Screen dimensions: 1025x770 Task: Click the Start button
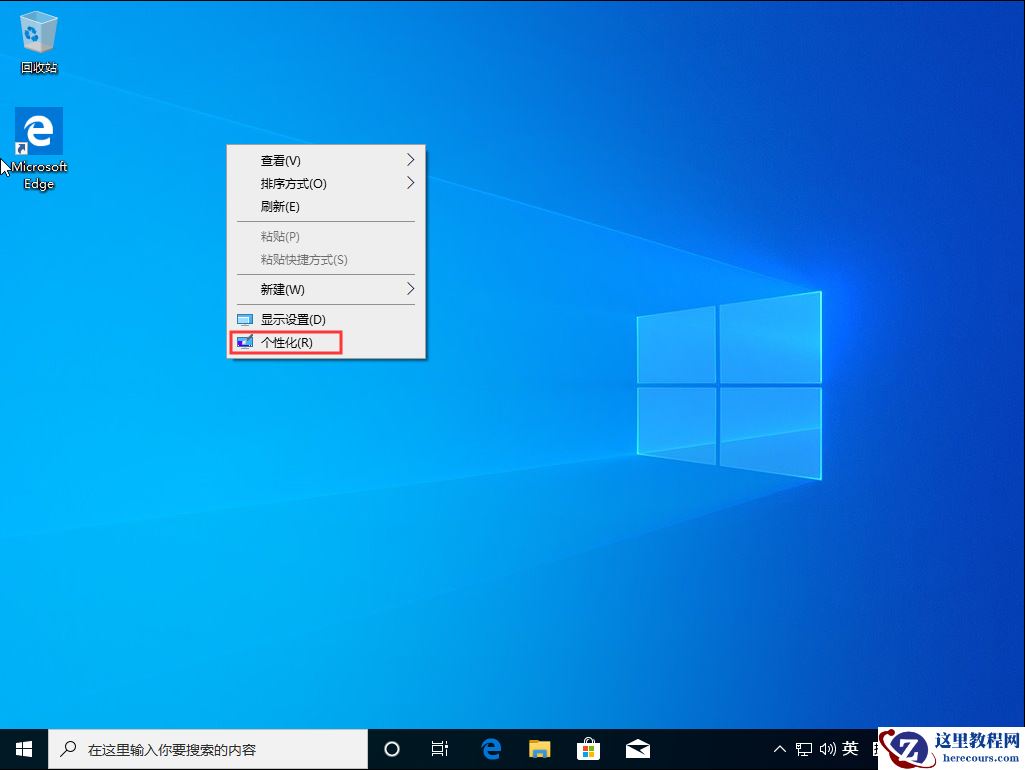click(x=22, y=748)
